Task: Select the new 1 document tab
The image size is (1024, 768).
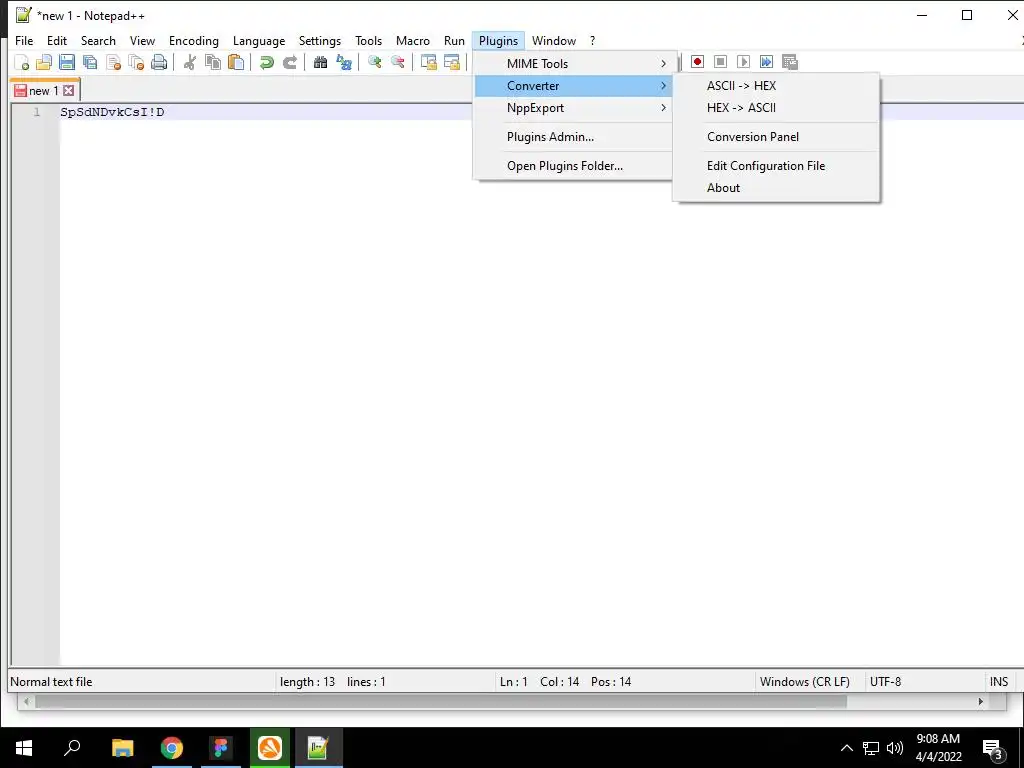Action: tap(43, 90)
